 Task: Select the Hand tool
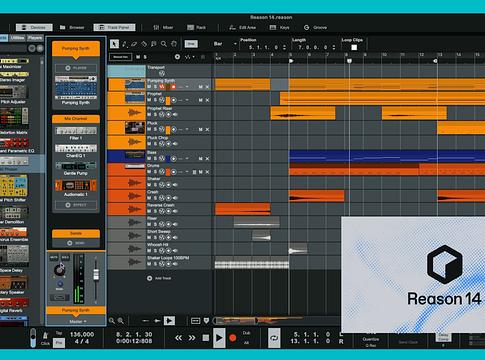pyautogui.click(x=174, y=44)
